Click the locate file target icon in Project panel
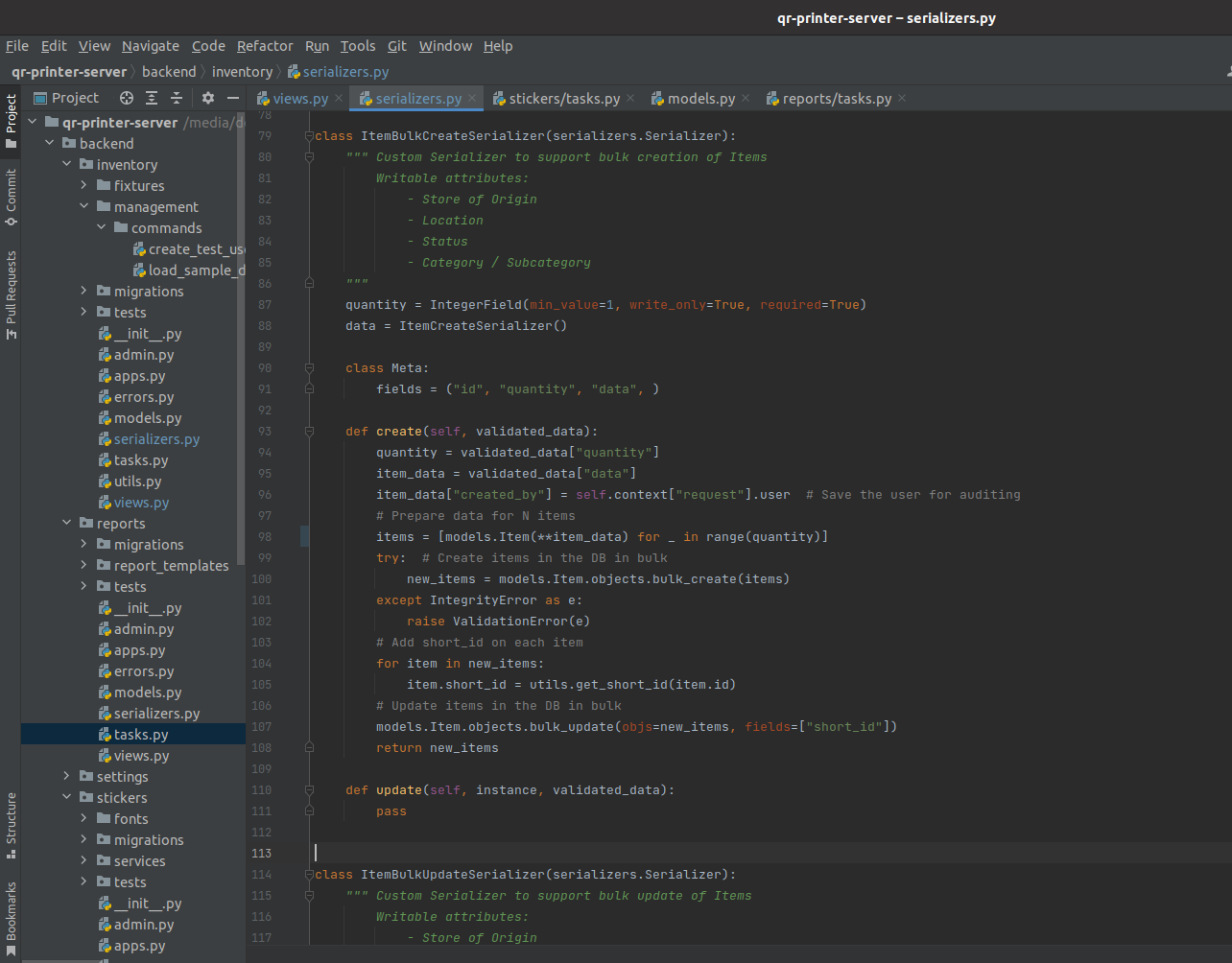The width and height of the screenshot is (1232, 963). coord(126,98)
